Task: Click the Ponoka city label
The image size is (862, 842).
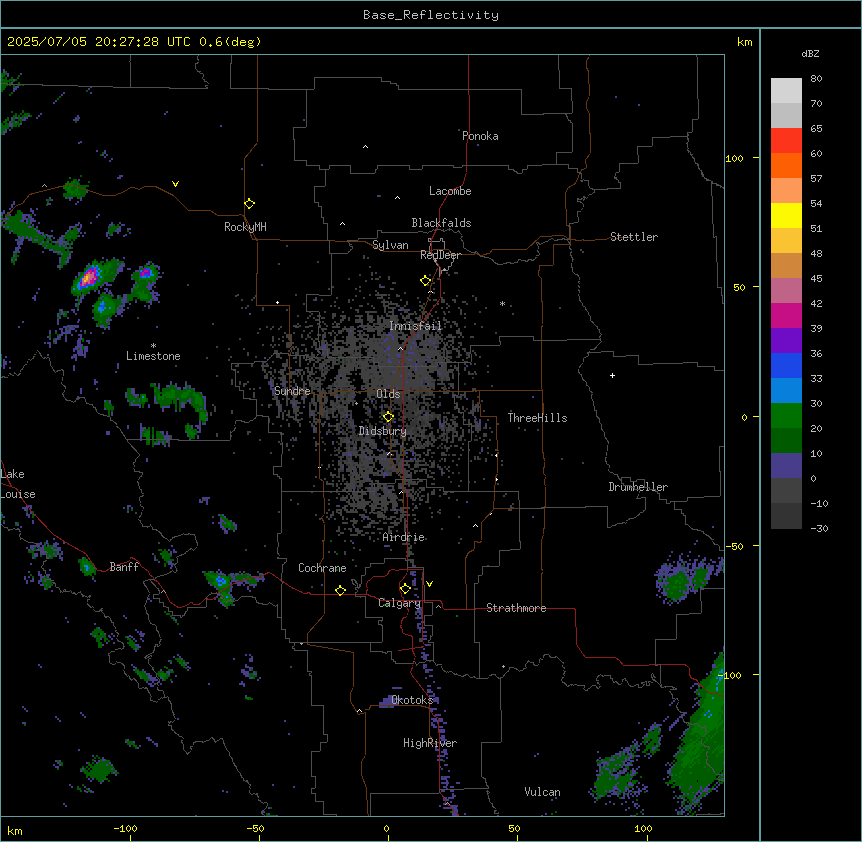Action: [480, 136]
